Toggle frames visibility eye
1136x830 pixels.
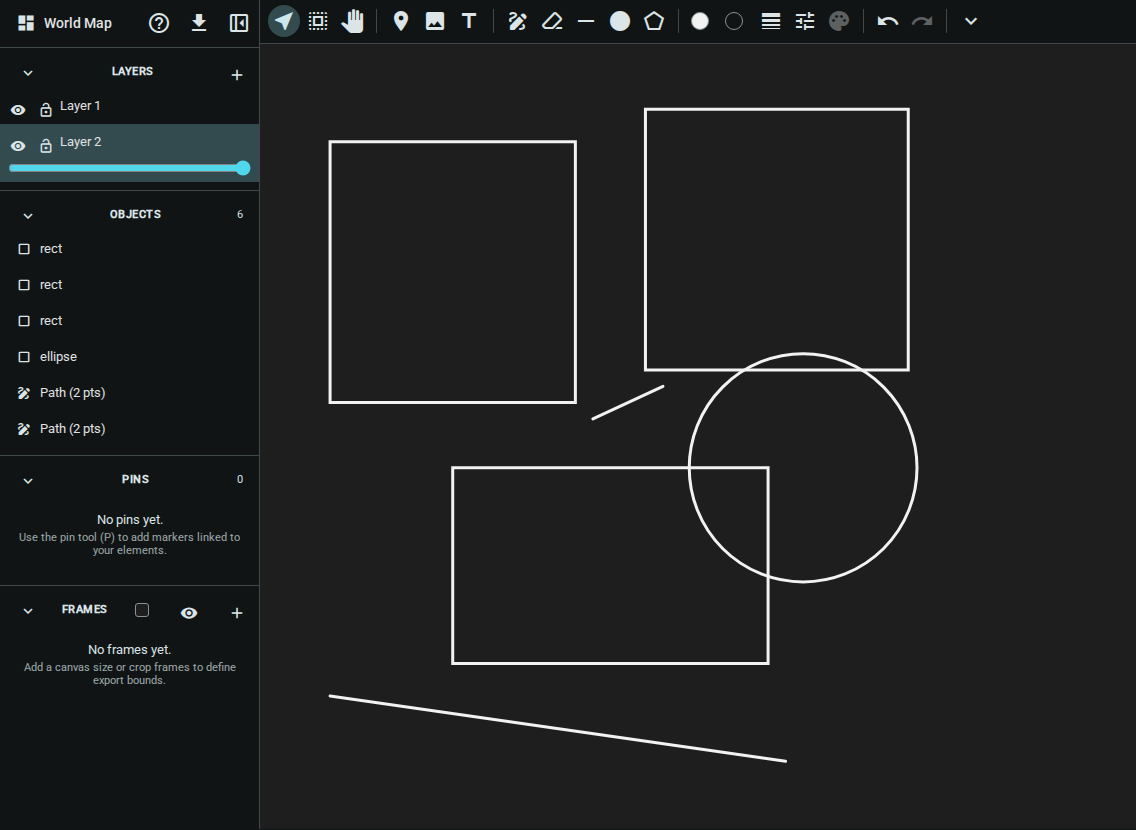[x=189, y=613]
